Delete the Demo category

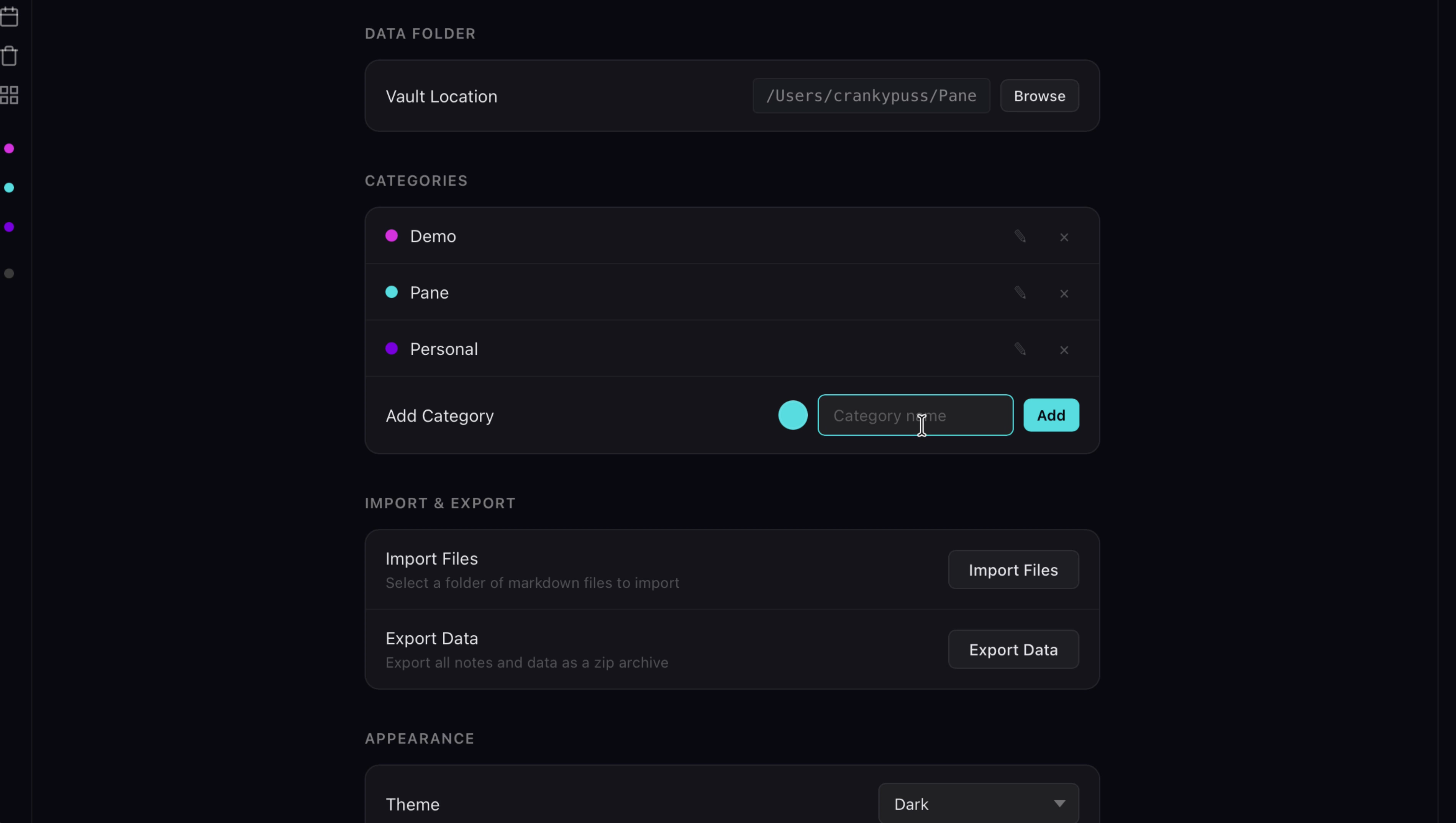(1064, 238)
